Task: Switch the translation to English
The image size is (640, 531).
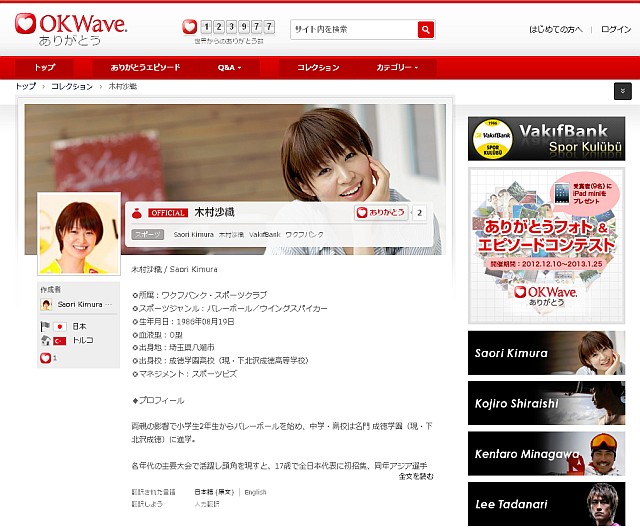Action: [x=255, y=492]
